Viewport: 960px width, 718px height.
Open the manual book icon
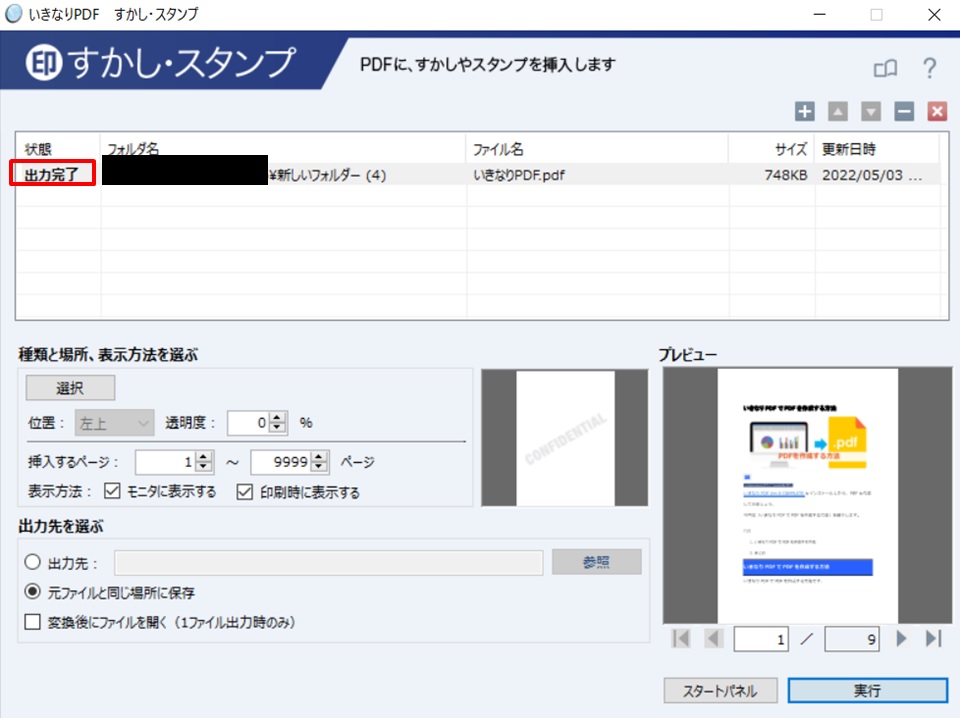(885, 68)
